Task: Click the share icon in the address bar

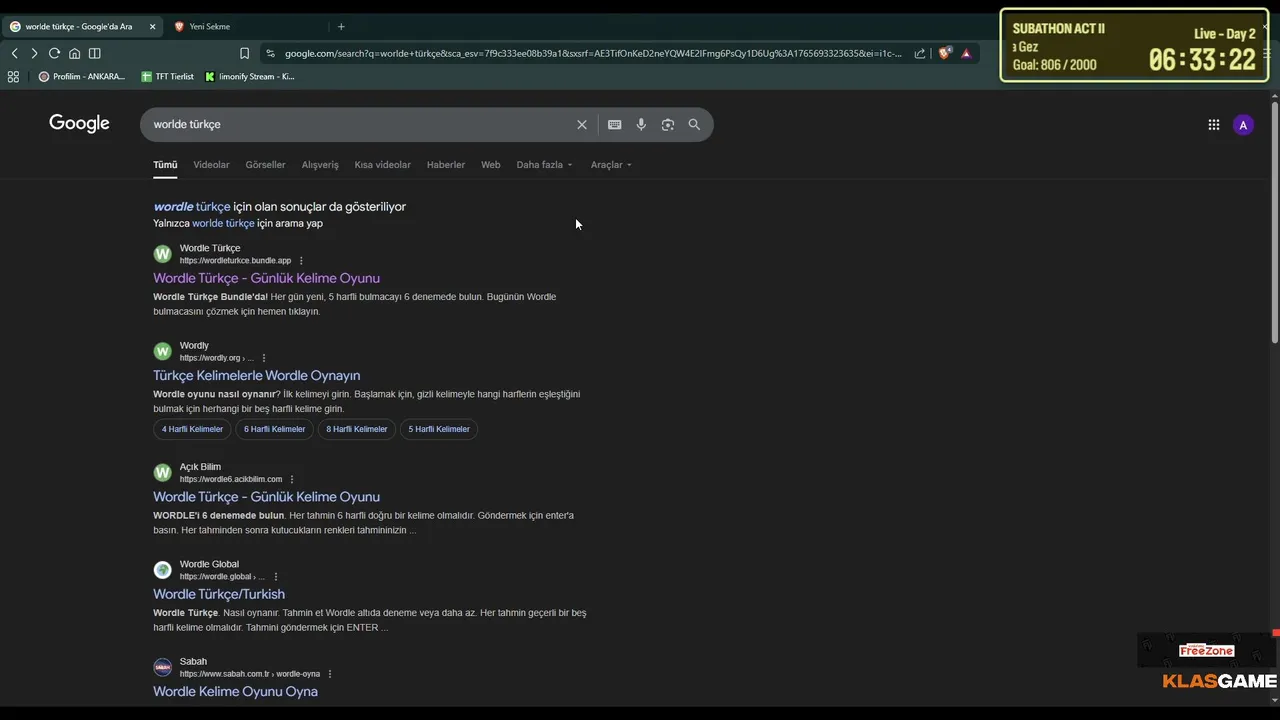Action: (x=920, y=53)
